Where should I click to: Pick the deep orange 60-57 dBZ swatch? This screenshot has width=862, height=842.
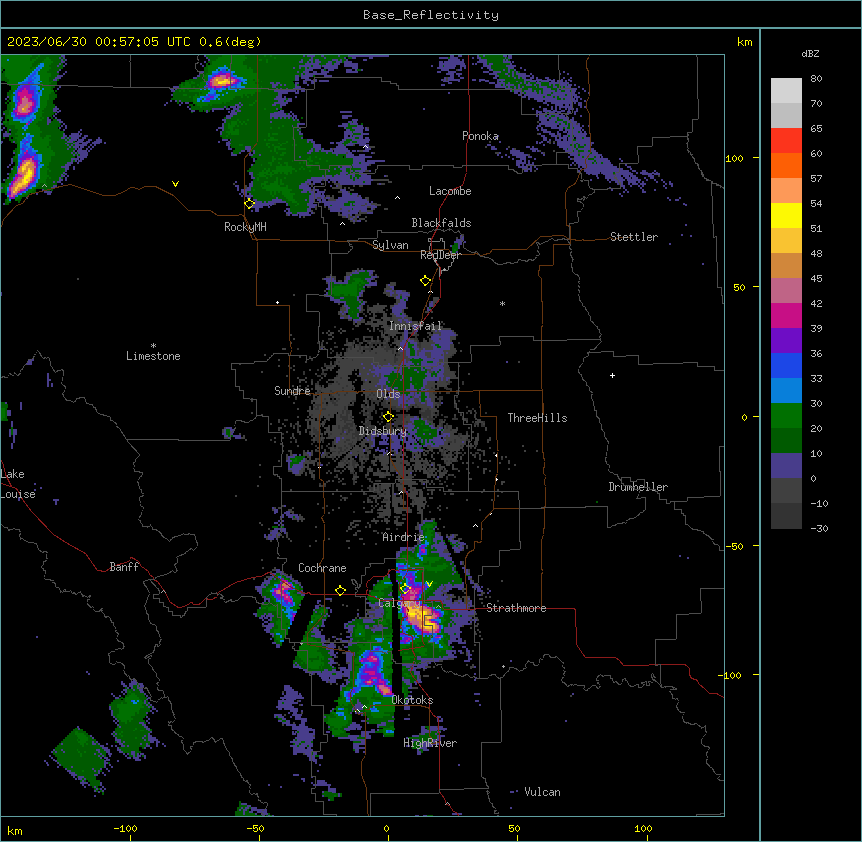[x=786, y=165]
